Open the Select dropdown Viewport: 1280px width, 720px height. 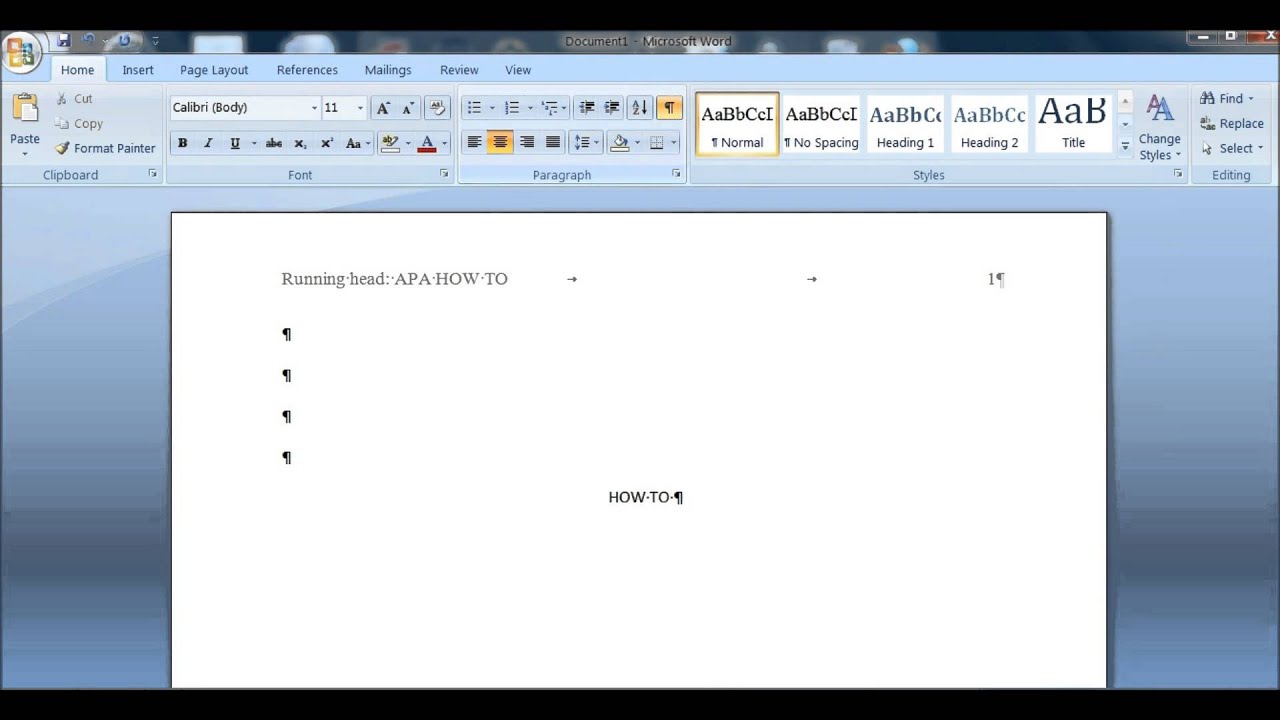(1232, 148)
